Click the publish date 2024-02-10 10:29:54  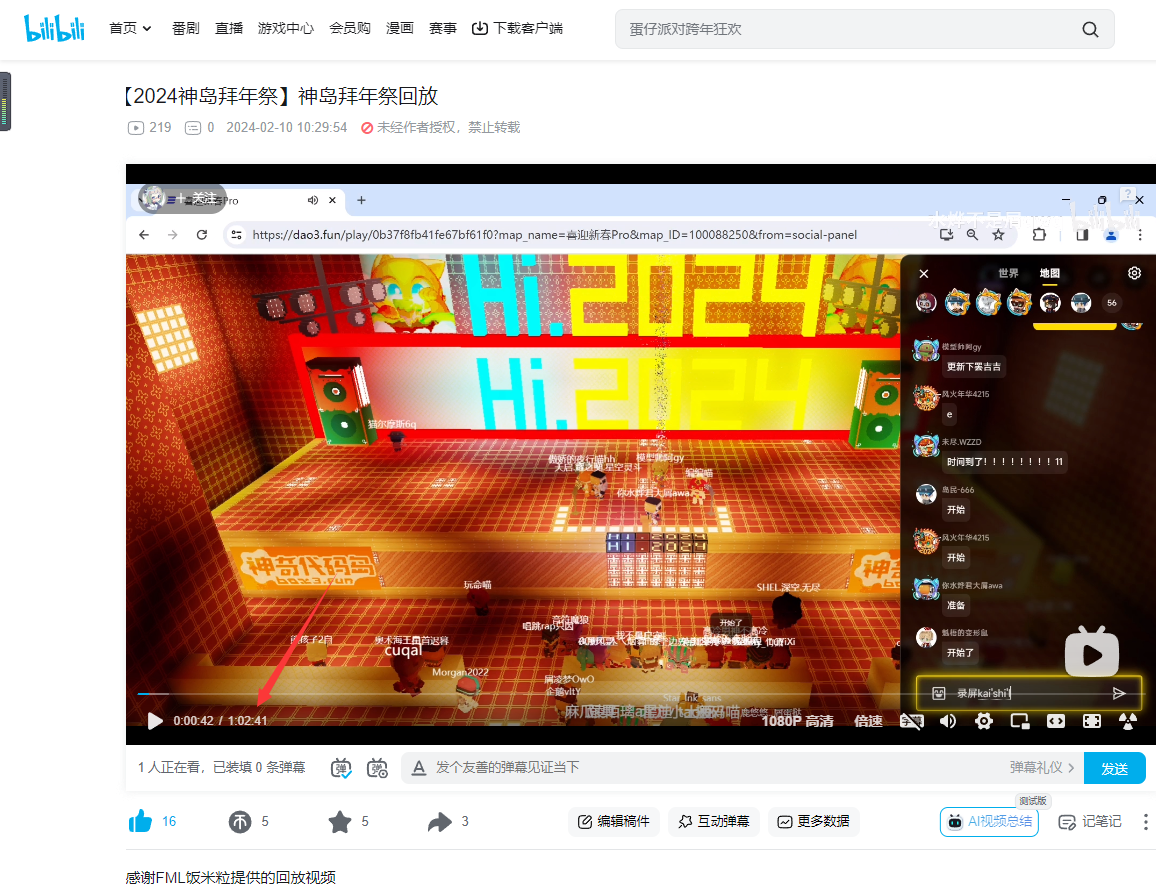click(x=286, y=128)
